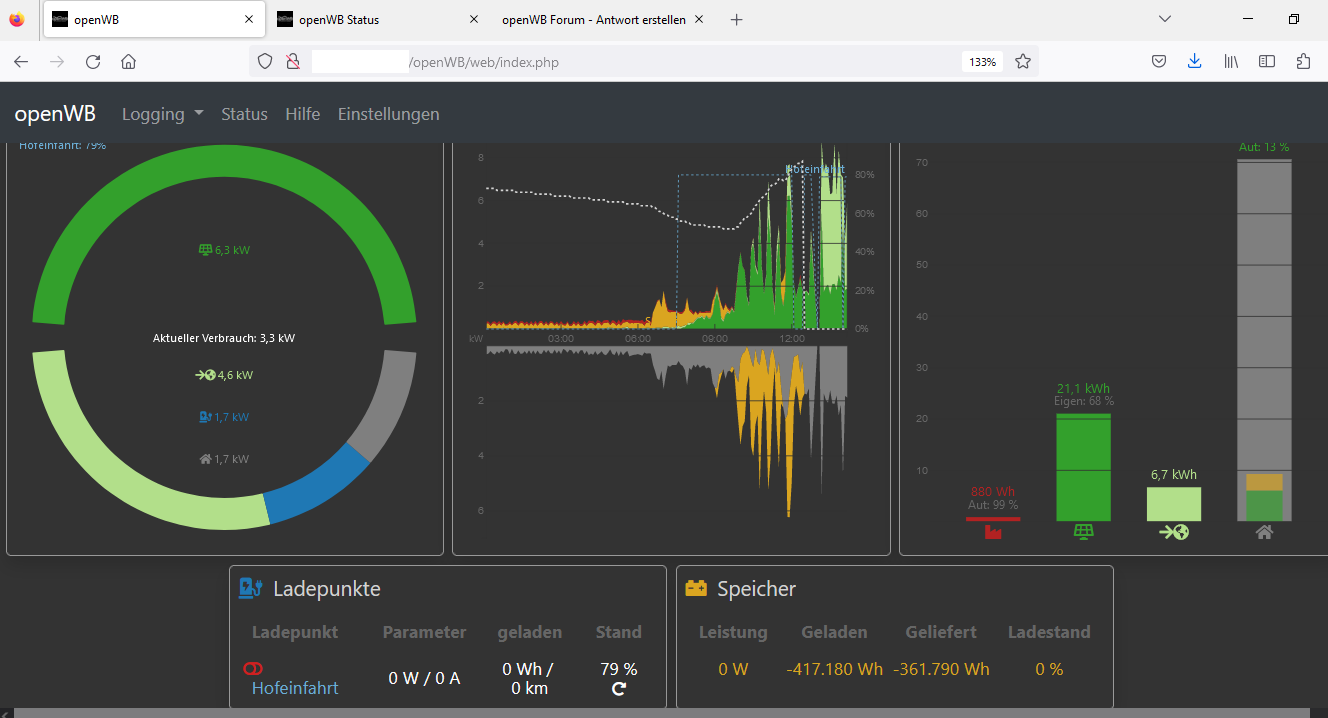Open the Firefox downloads panel

tap(1194, 62)
